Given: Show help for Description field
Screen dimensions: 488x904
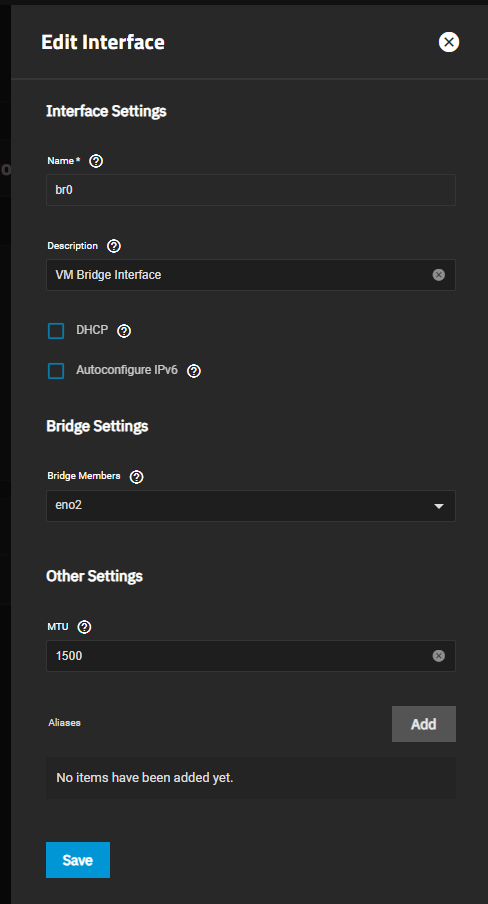Looking at the screenshot, I should point(114,246).
